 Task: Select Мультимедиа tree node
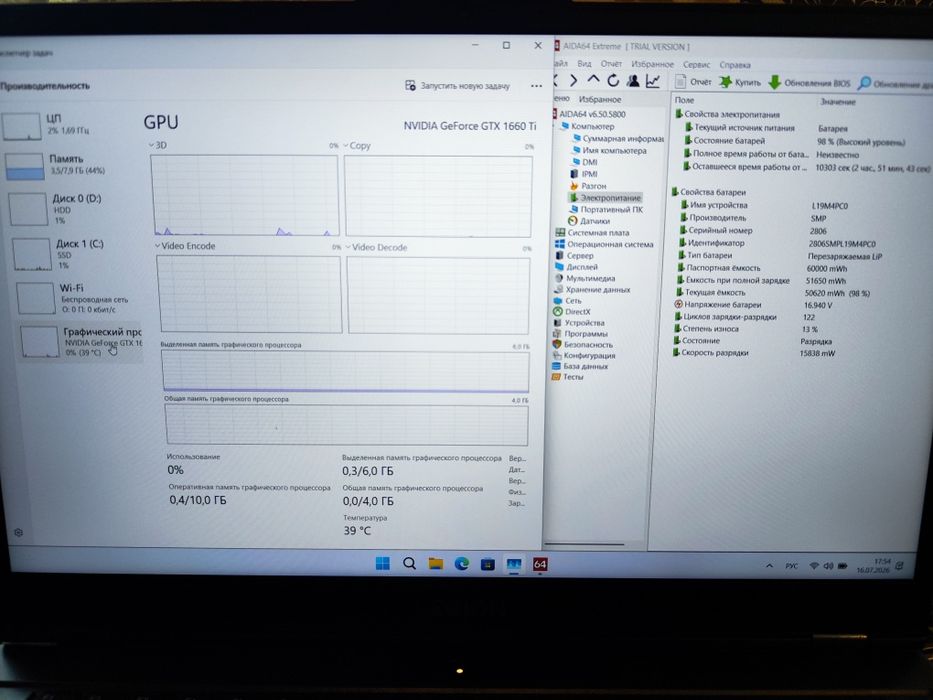tap(584, 278)
